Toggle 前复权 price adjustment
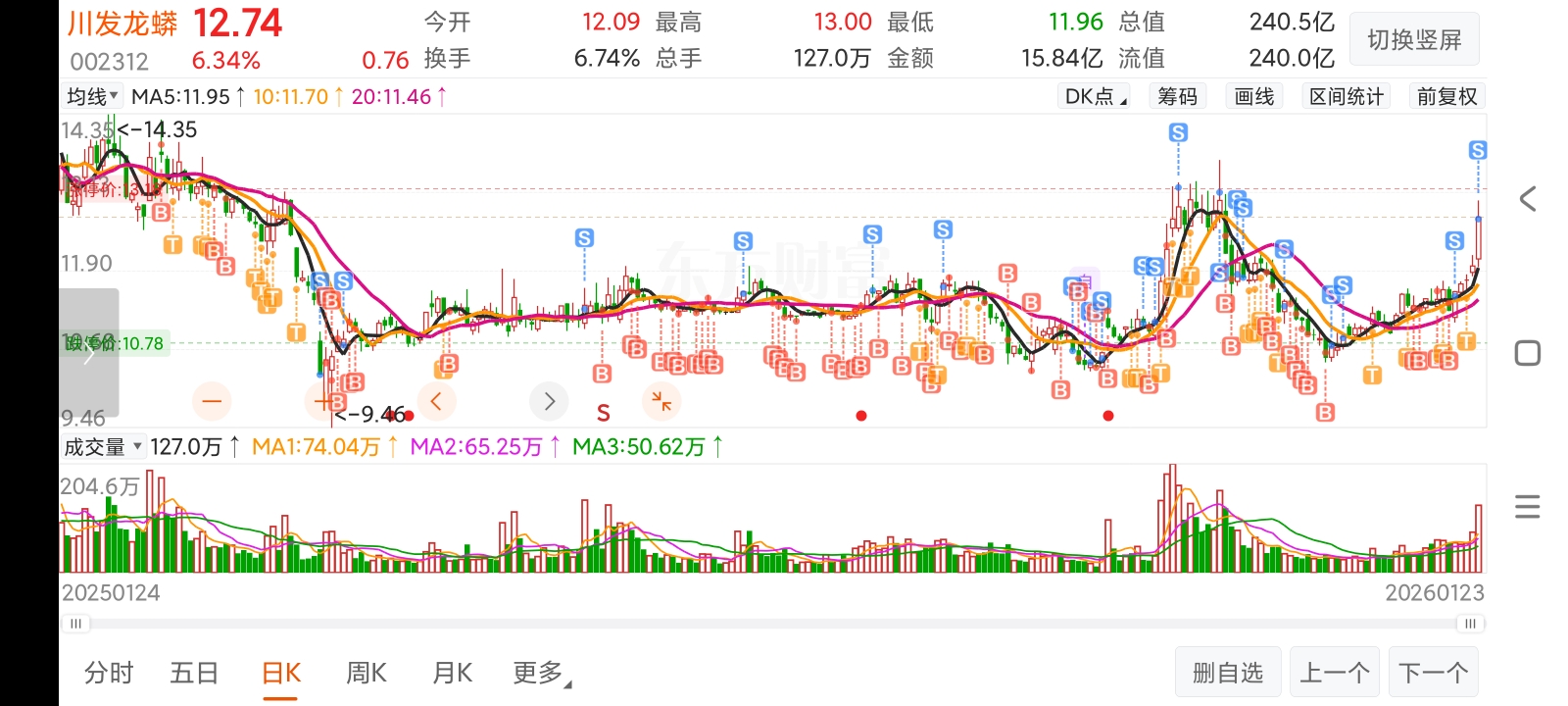 [1446, 96]
